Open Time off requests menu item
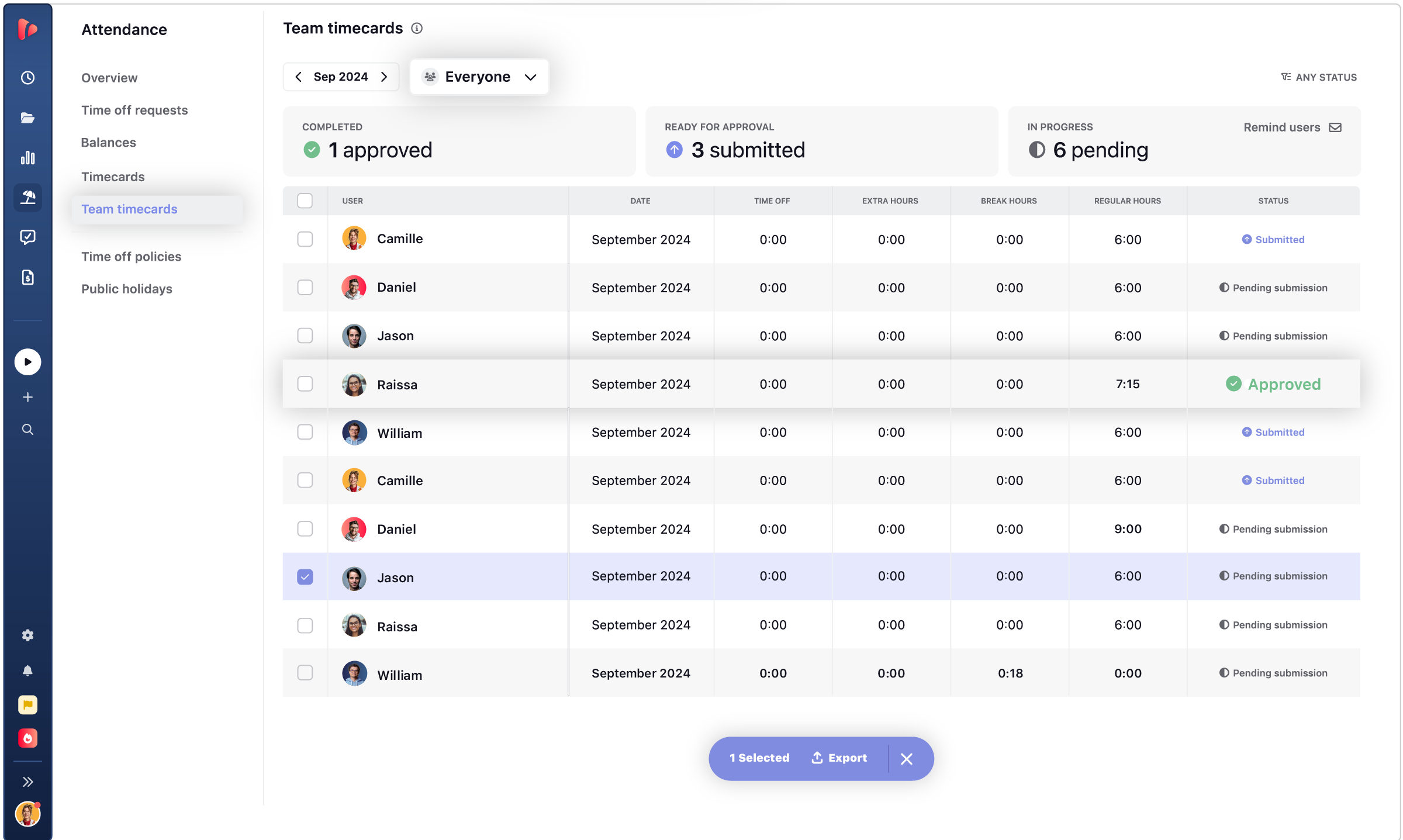This screenshot has width=1403, height=840. tap(134, 110)
